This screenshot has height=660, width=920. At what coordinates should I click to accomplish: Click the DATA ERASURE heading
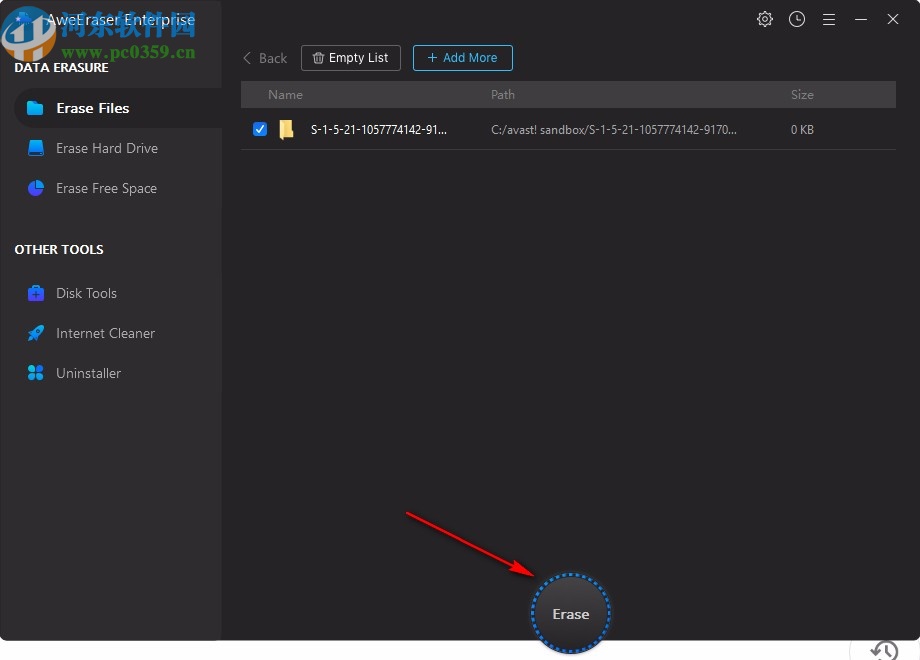(x=61, y=67)
